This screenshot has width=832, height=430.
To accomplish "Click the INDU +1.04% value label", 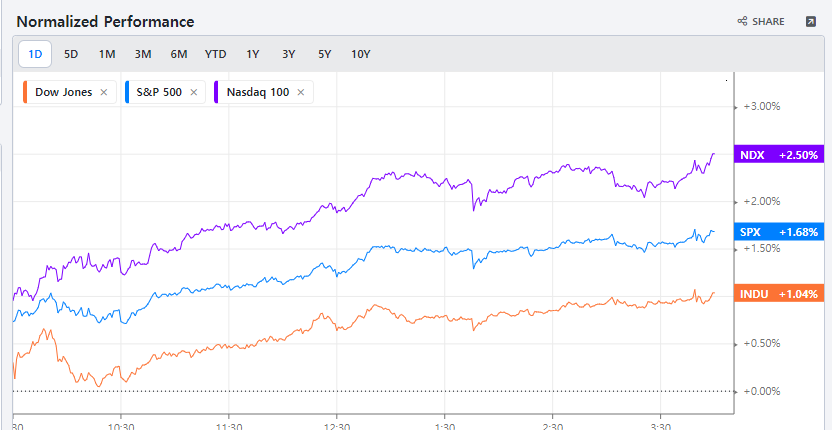I will click(778, 294).
